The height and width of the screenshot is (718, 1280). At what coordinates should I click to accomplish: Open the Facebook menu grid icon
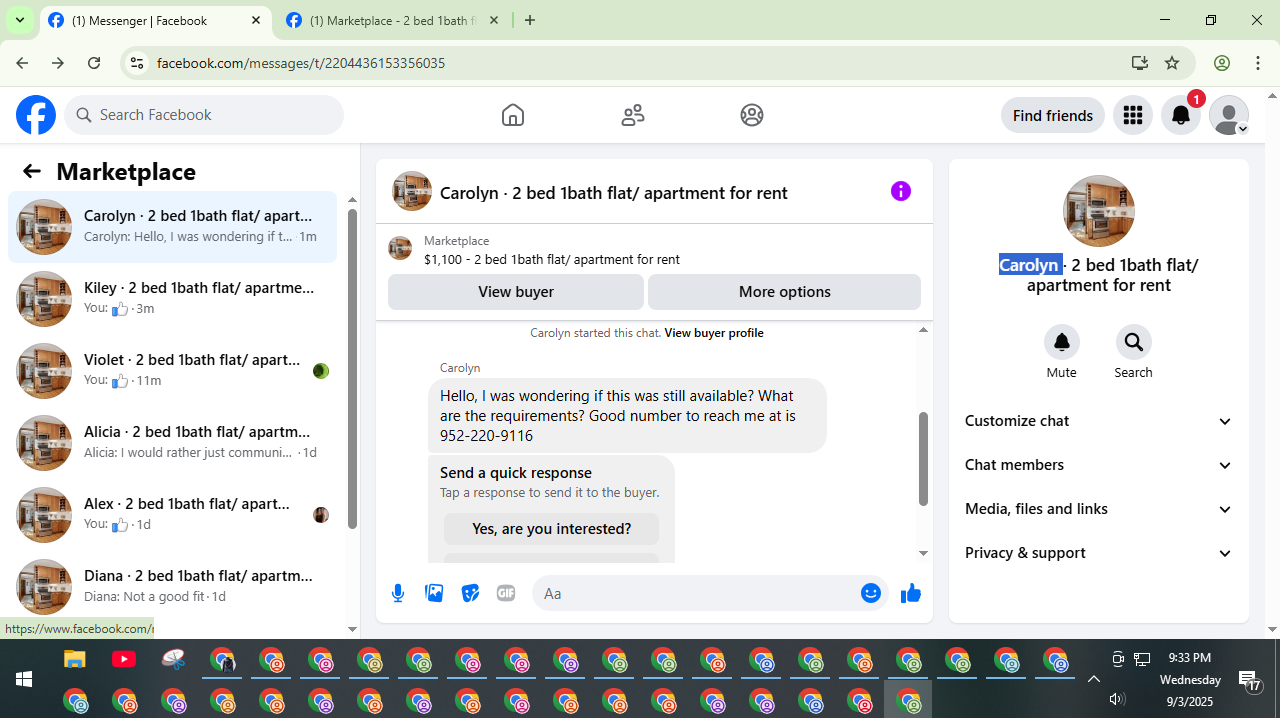coord(1133,115)
